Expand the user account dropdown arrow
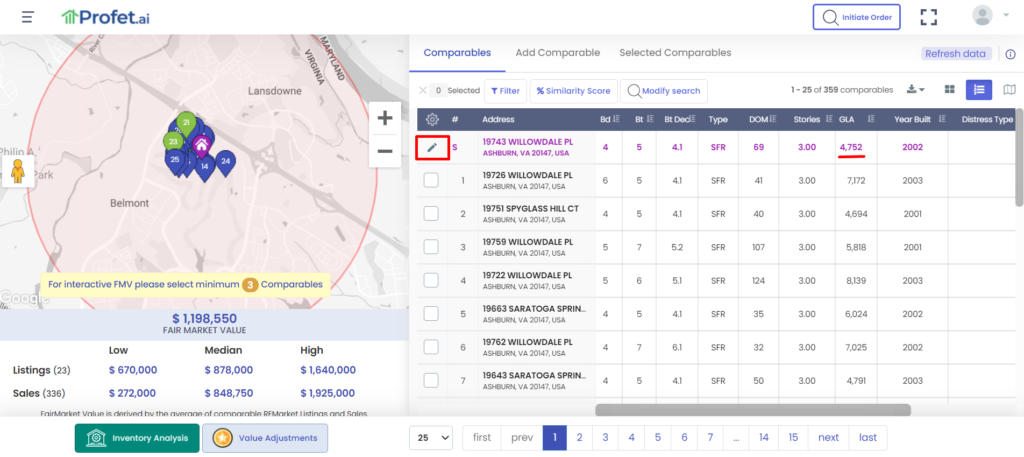Viewport: 1024px width, 457px height. click(1006, 15)
